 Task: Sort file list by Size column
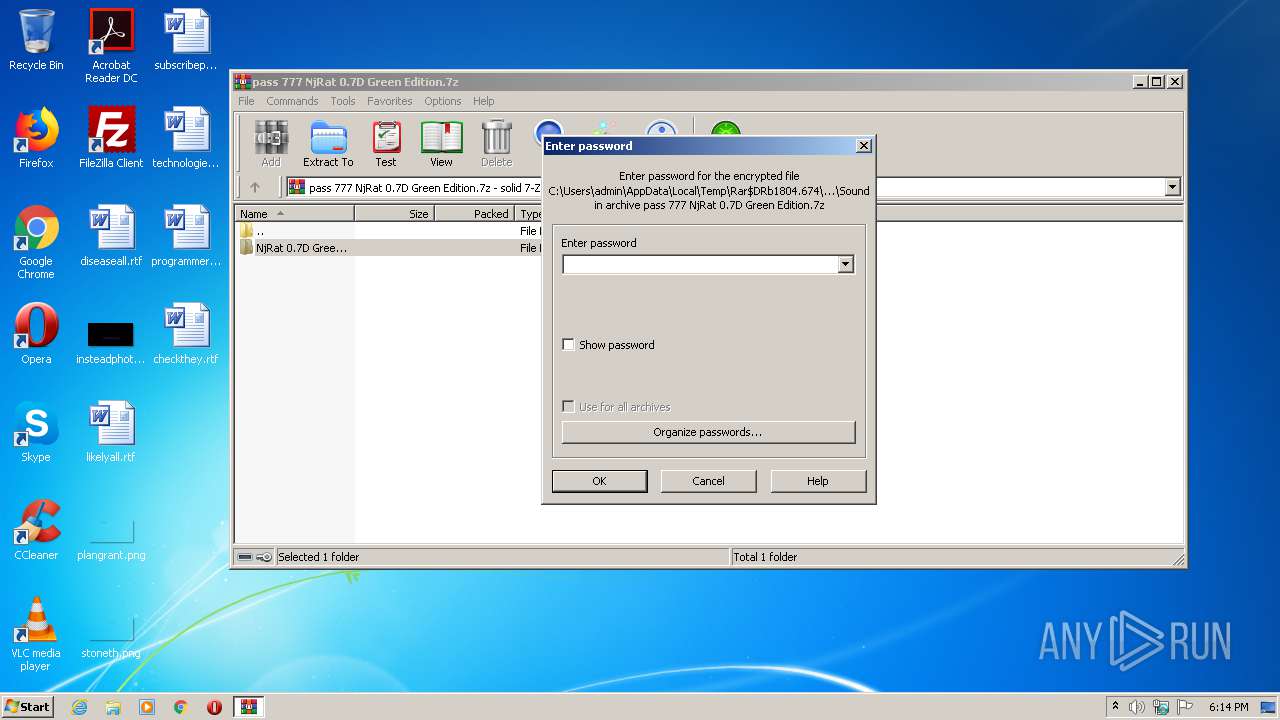click(394, 214)
